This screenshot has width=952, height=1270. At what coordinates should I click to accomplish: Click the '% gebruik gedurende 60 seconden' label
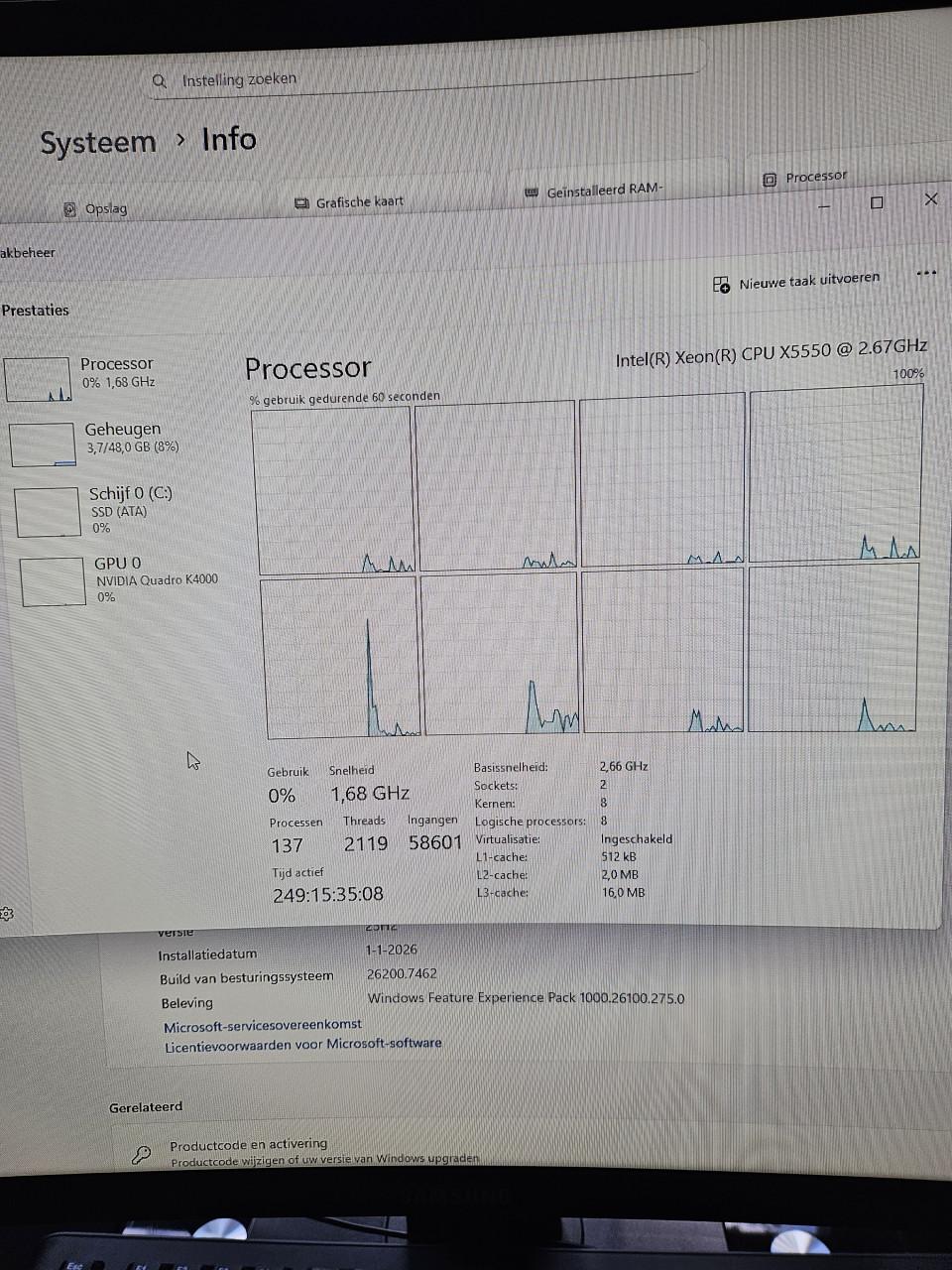(345, 398)
